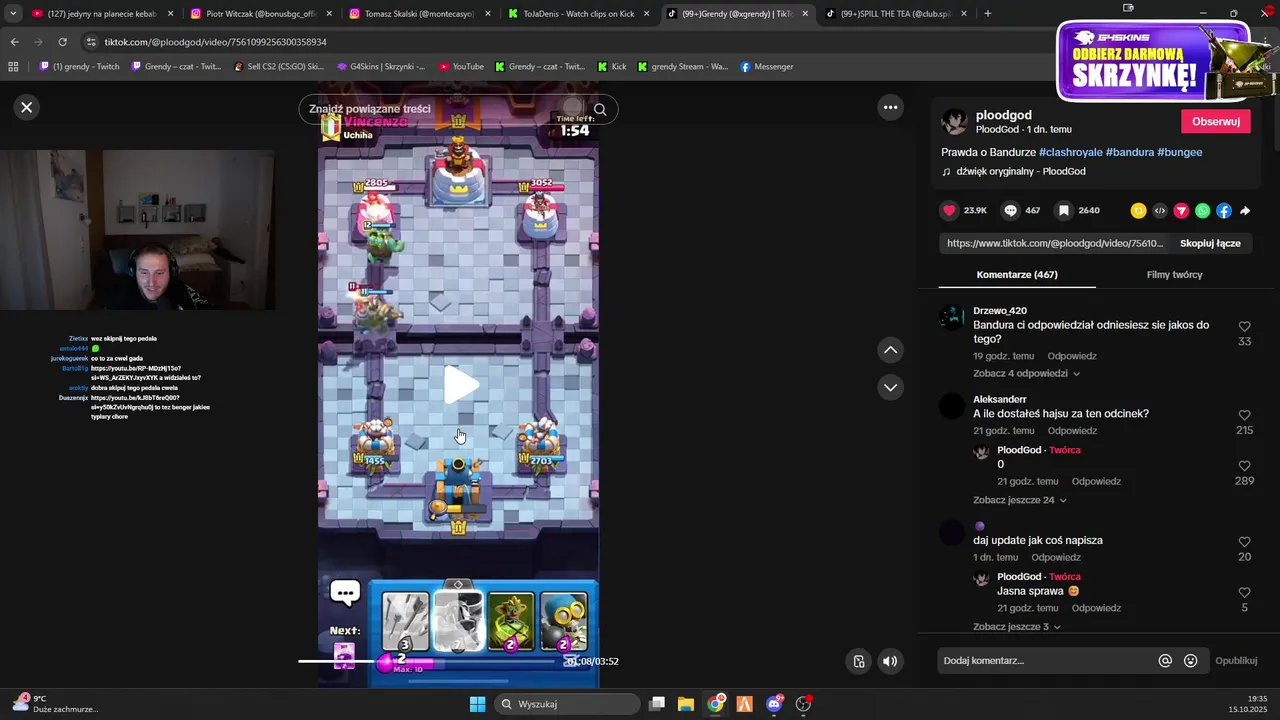Screen dimensions: 1280x720
Task: Mute the video with speaker icon
Action: (890, 660)
